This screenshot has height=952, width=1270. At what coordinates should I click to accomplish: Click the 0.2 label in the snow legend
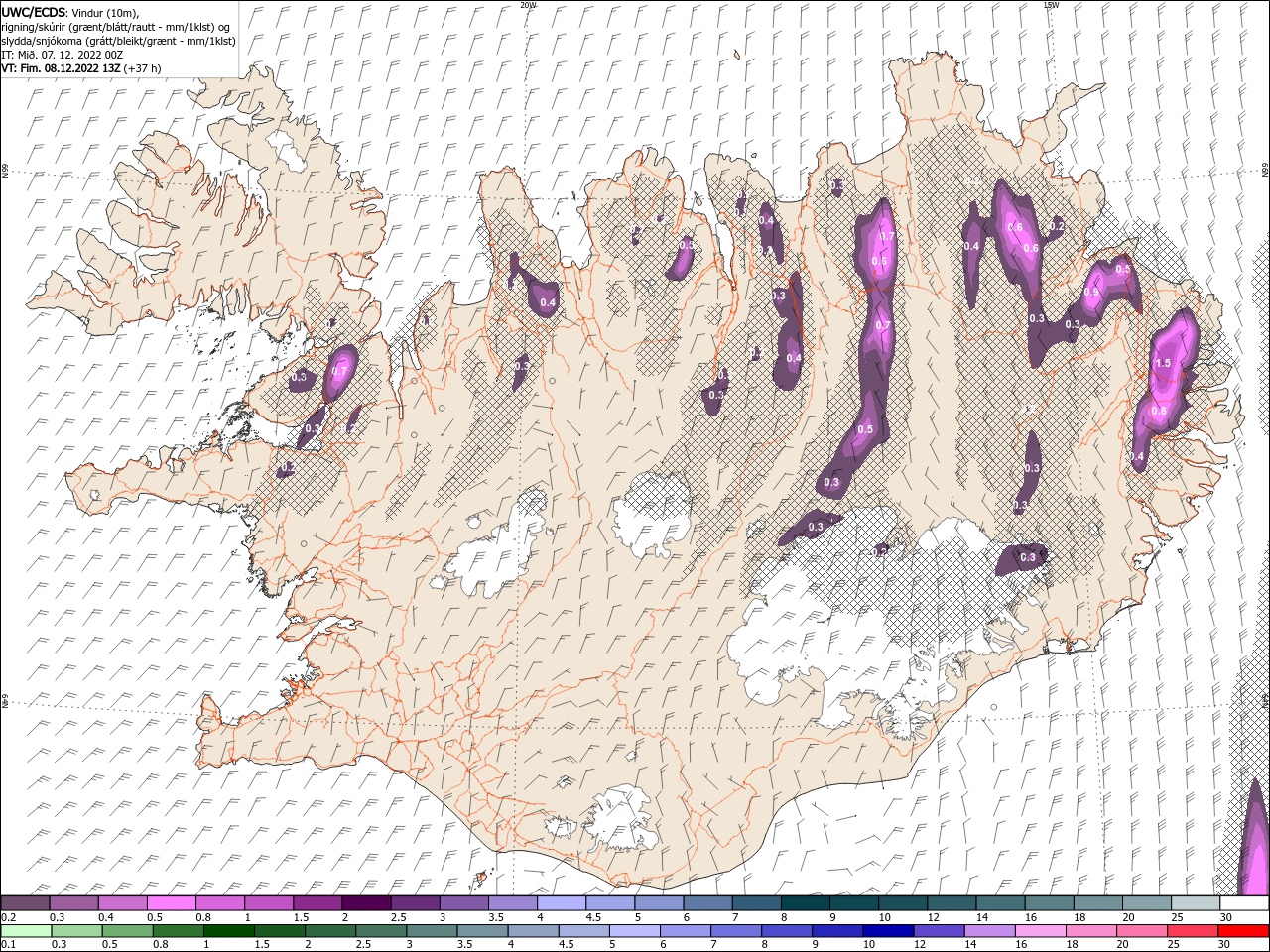(x=9, y=917)
